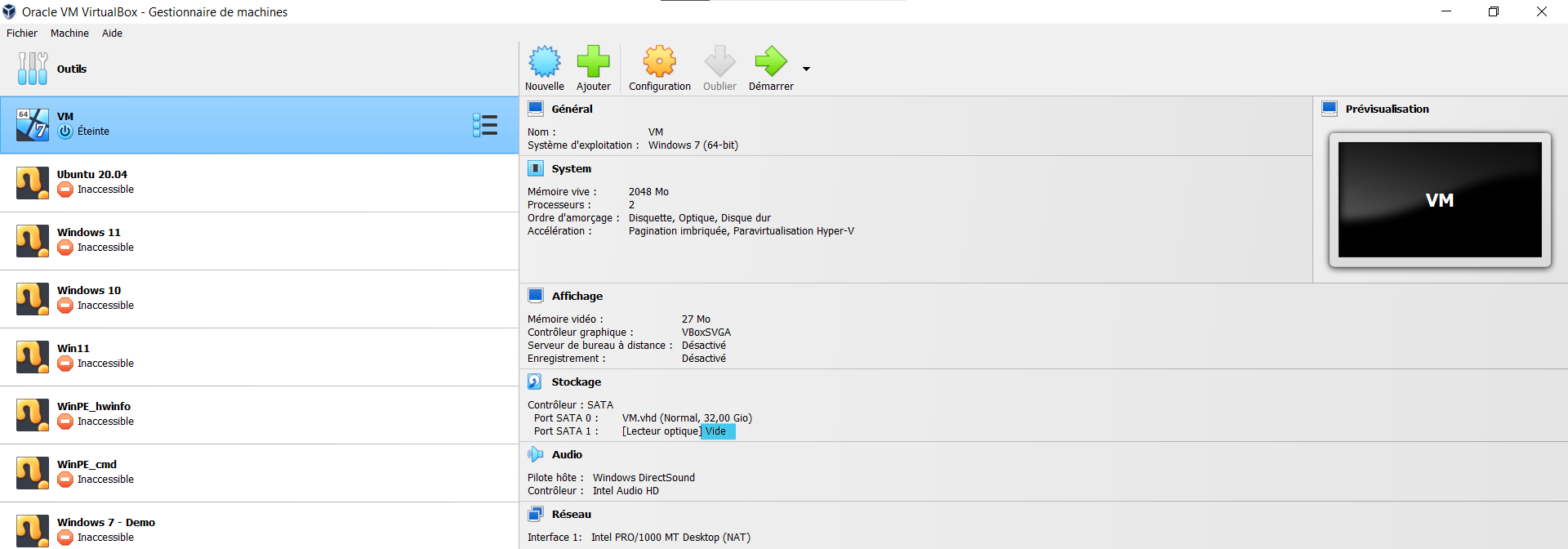Click the highlighted Vide optical drive link
1568x549 pixels.
(x=716, y=431)
